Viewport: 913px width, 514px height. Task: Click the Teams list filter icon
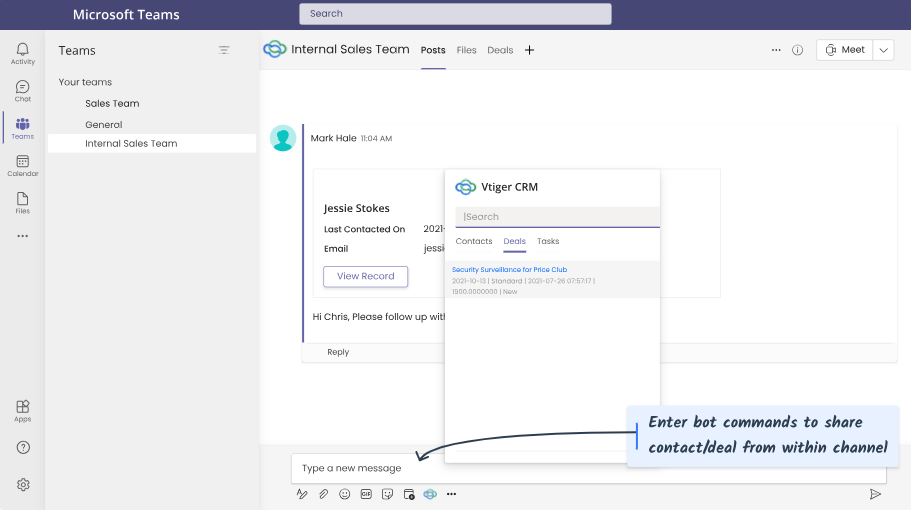[x=224, y=50]
